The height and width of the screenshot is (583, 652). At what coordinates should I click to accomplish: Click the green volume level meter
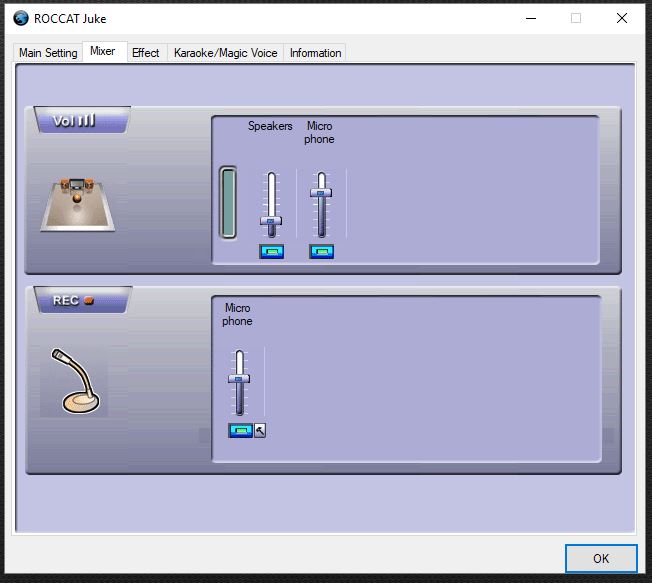(228, 203)
